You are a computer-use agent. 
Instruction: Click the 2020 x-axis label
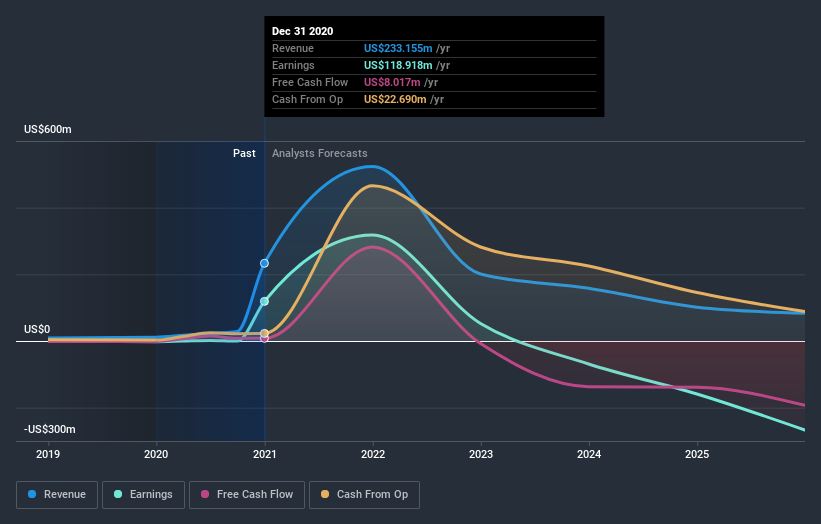pyautogui.click(x=156, y=454)
